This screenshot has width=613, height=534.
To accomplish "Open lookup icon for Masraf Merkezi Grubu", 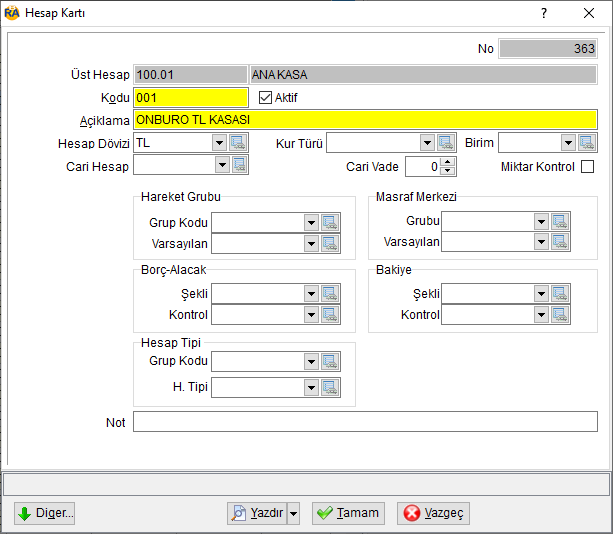I will click(x=560, y=222).
